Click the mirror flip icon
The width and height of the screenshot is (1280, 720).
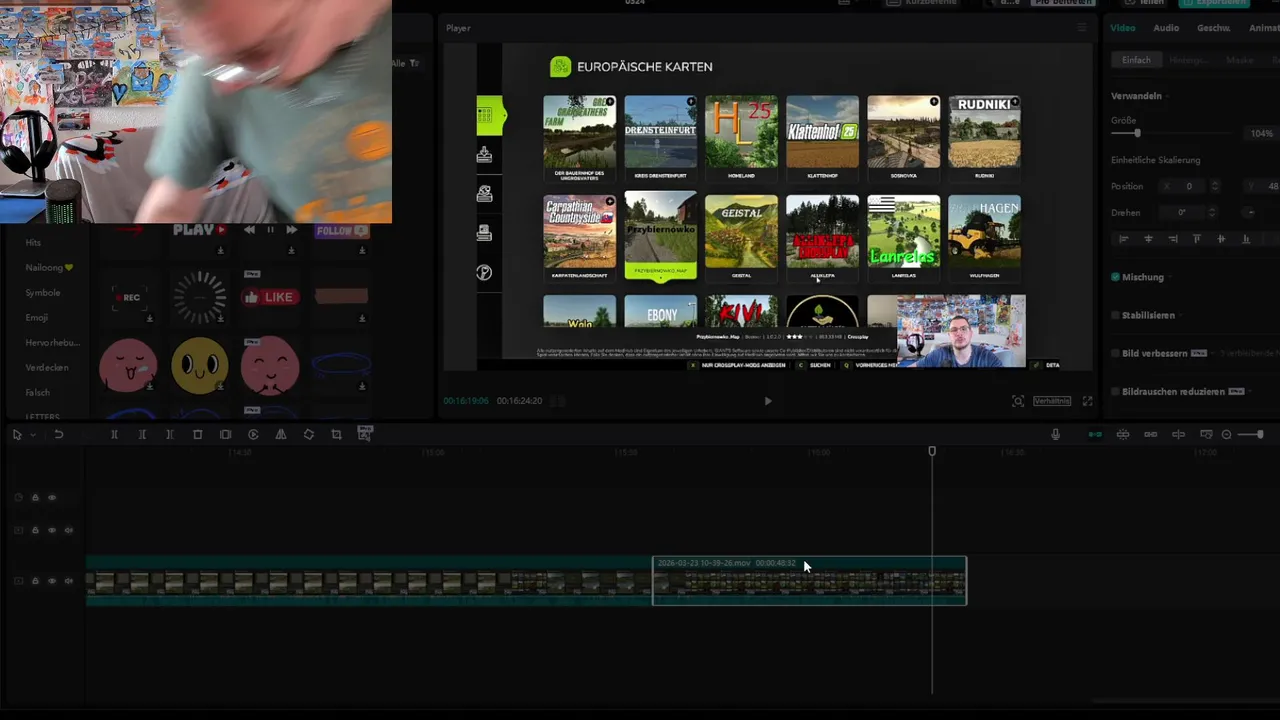[281, 435]
